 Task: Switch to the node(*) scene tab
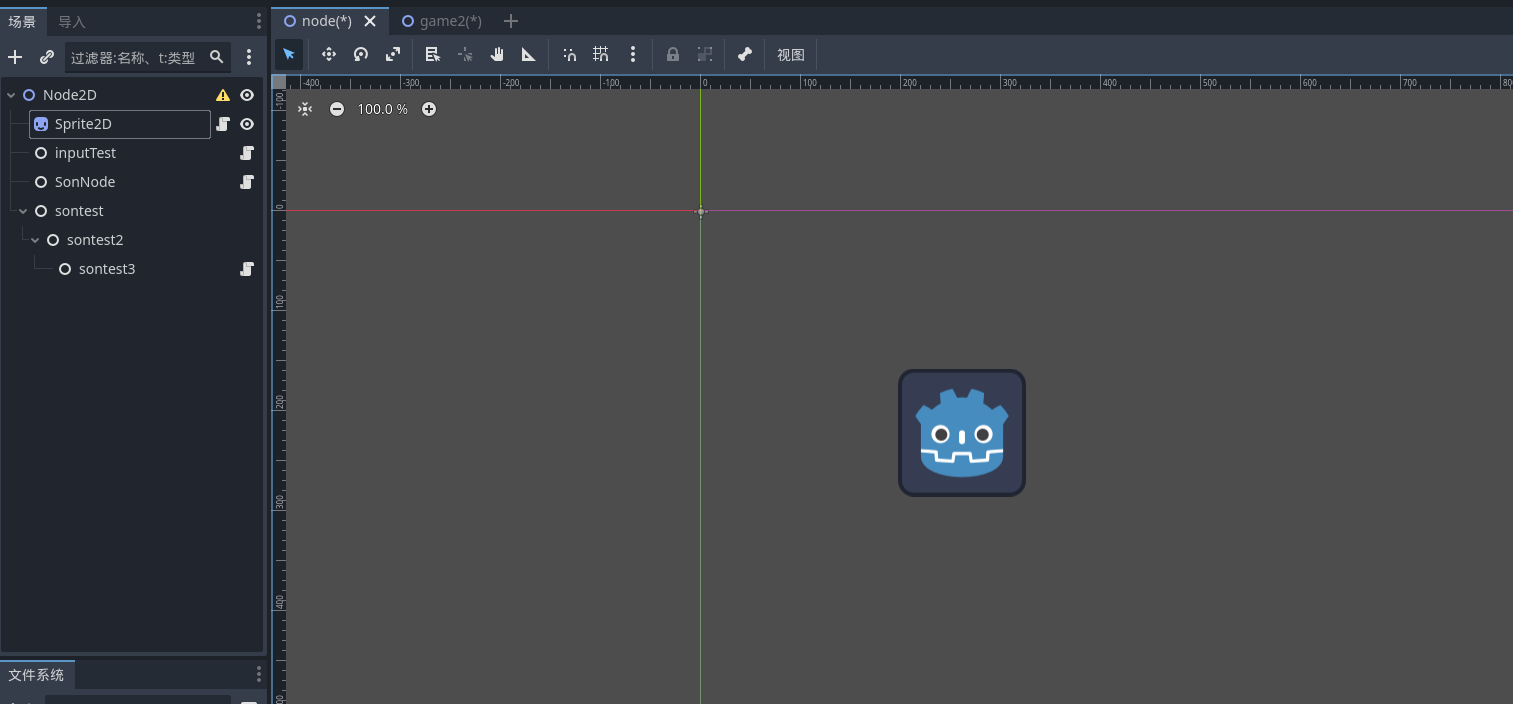[x=326, y=21]
